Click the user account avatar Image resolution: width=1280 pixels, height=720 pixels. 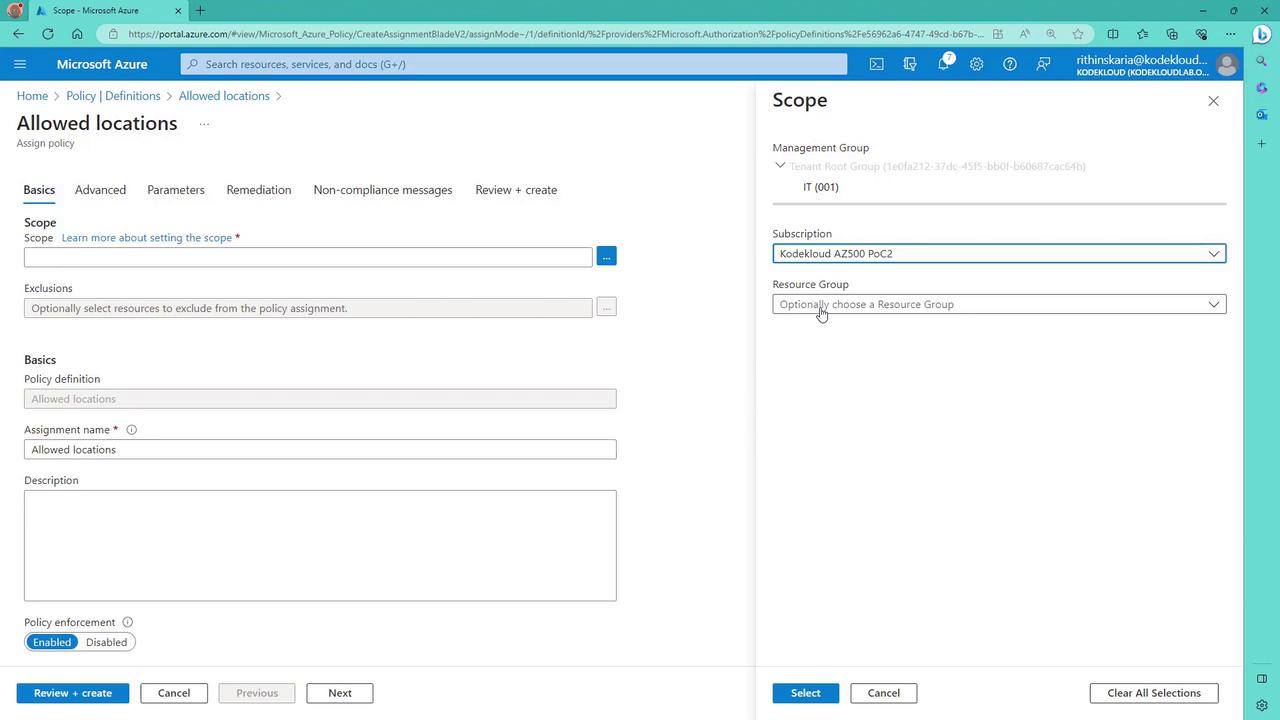pos(1227,65)
